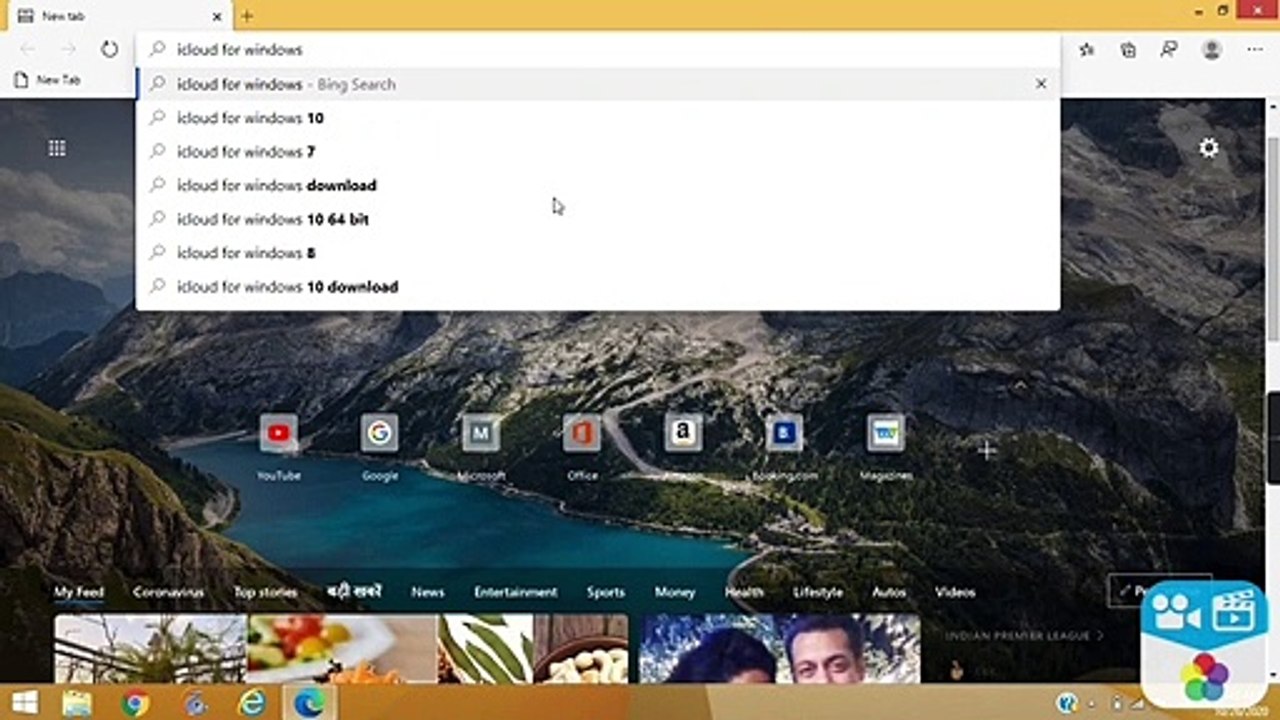Switch to Autos feed tab

[x=888, y=592]
